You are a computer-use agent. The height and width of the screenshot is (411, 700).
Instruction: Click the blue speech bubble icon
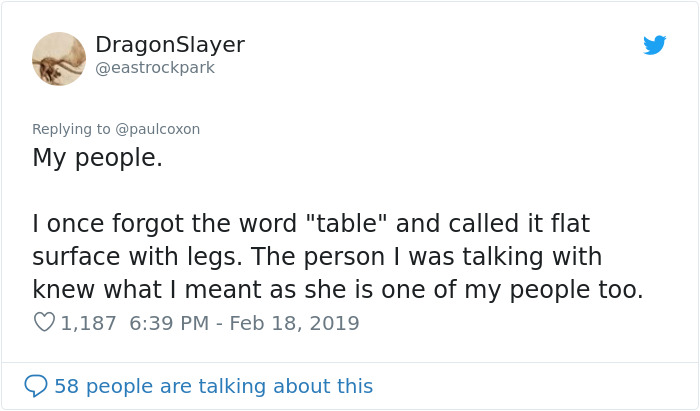point(36,386)
